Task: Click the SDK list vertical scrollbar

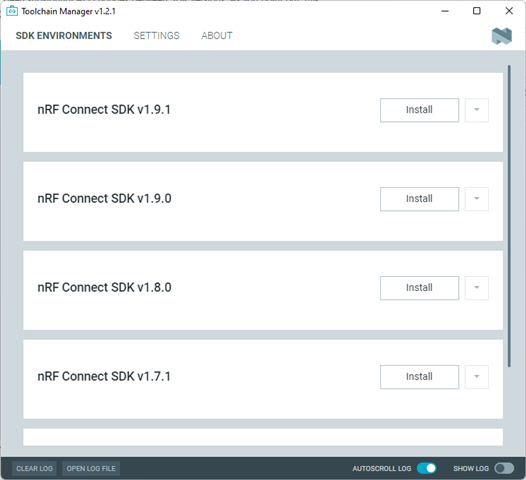Action: tap(509, 216)
